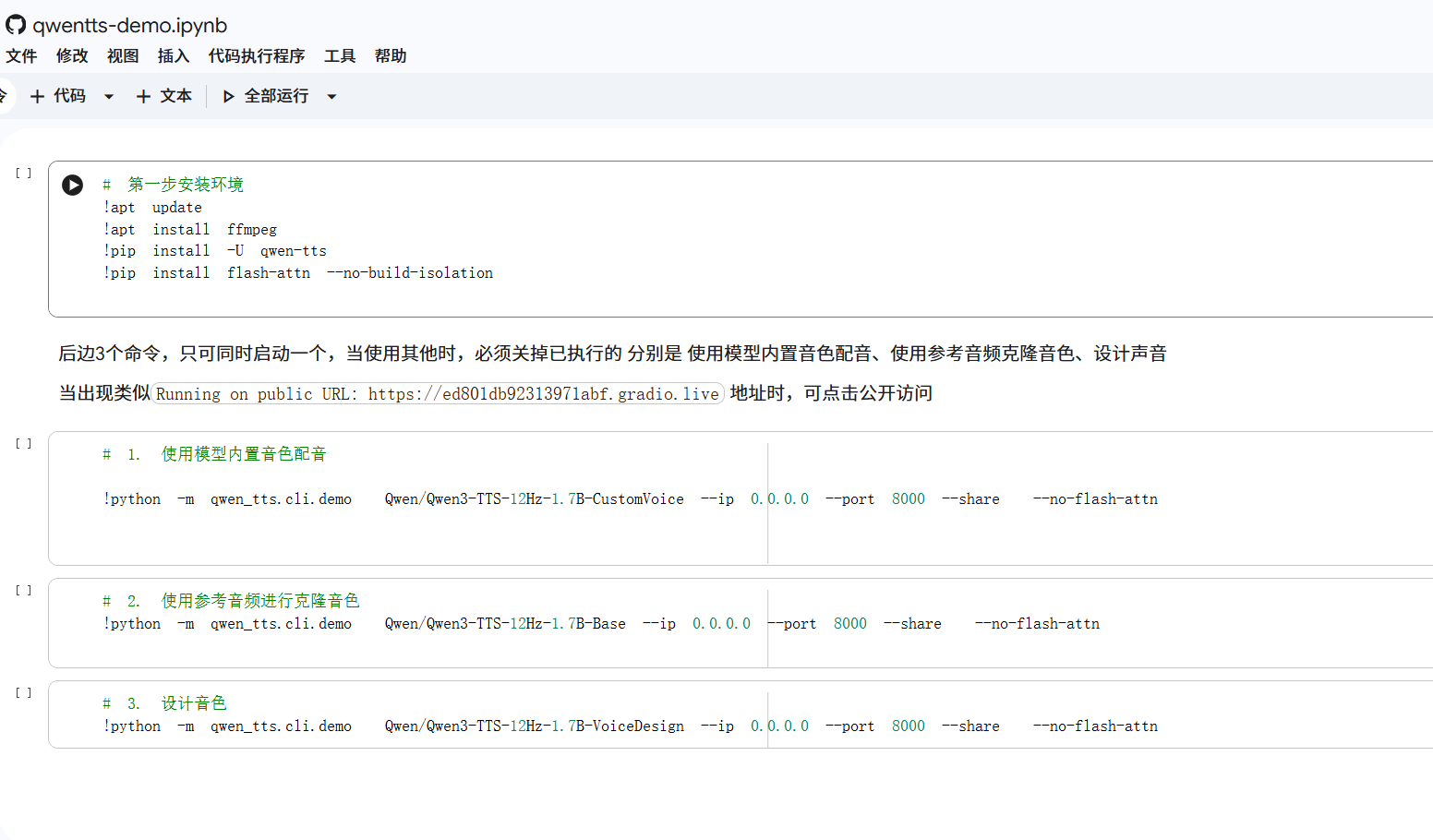Open the 插入 menu
The width and height of the screenshot is (1433, 840).
[x=174, y=56]
